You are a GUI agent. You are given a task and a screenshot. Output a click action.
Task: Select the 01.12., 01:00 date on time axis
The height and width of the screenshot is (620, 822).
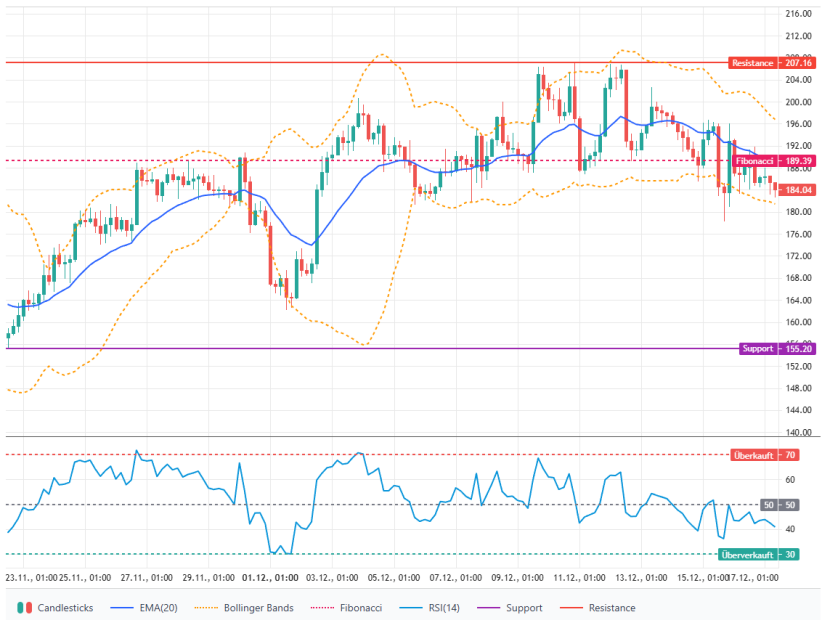(x=272, y=578)
